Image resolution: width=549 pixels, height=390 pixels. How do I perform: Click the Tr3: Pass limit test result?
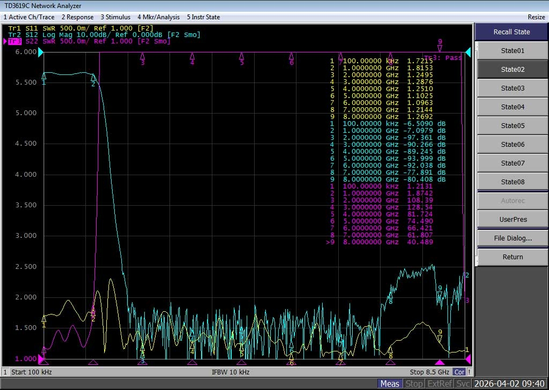[443, 58]
